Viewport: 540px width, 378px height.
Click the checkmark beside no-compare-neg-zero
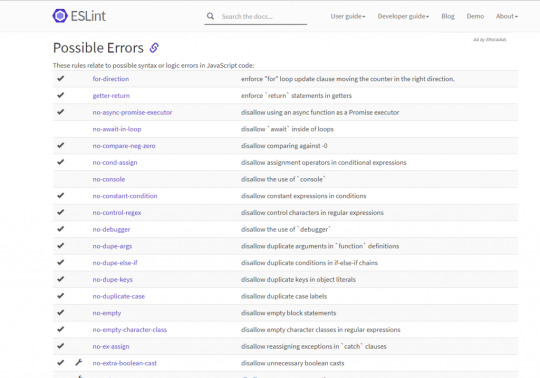coord(61,145)
